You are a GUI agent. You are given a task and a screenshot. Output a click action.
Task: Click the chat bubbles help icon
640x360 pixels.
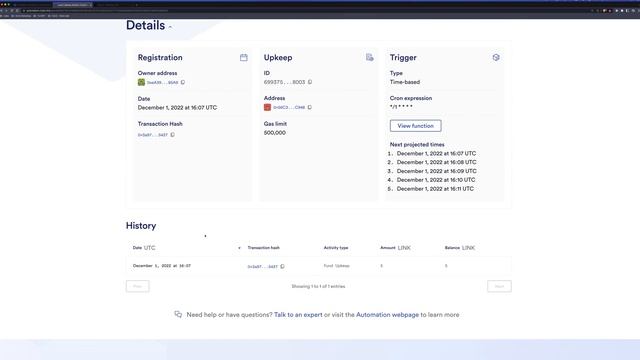coord(178,314)
